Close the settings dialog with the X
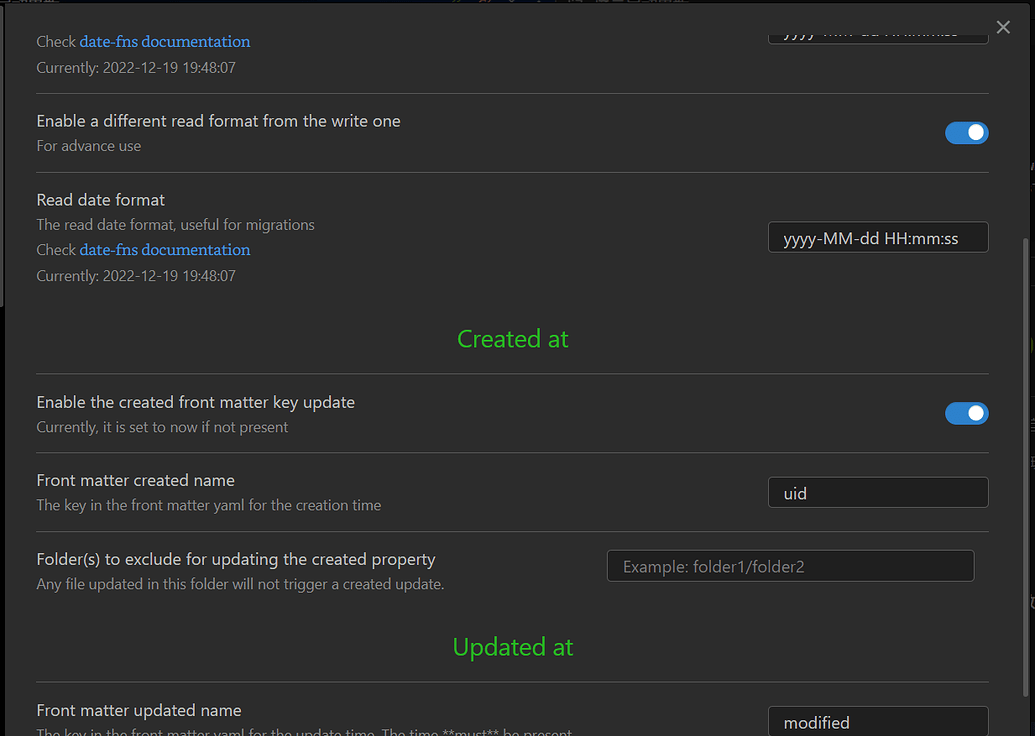 1003,28
